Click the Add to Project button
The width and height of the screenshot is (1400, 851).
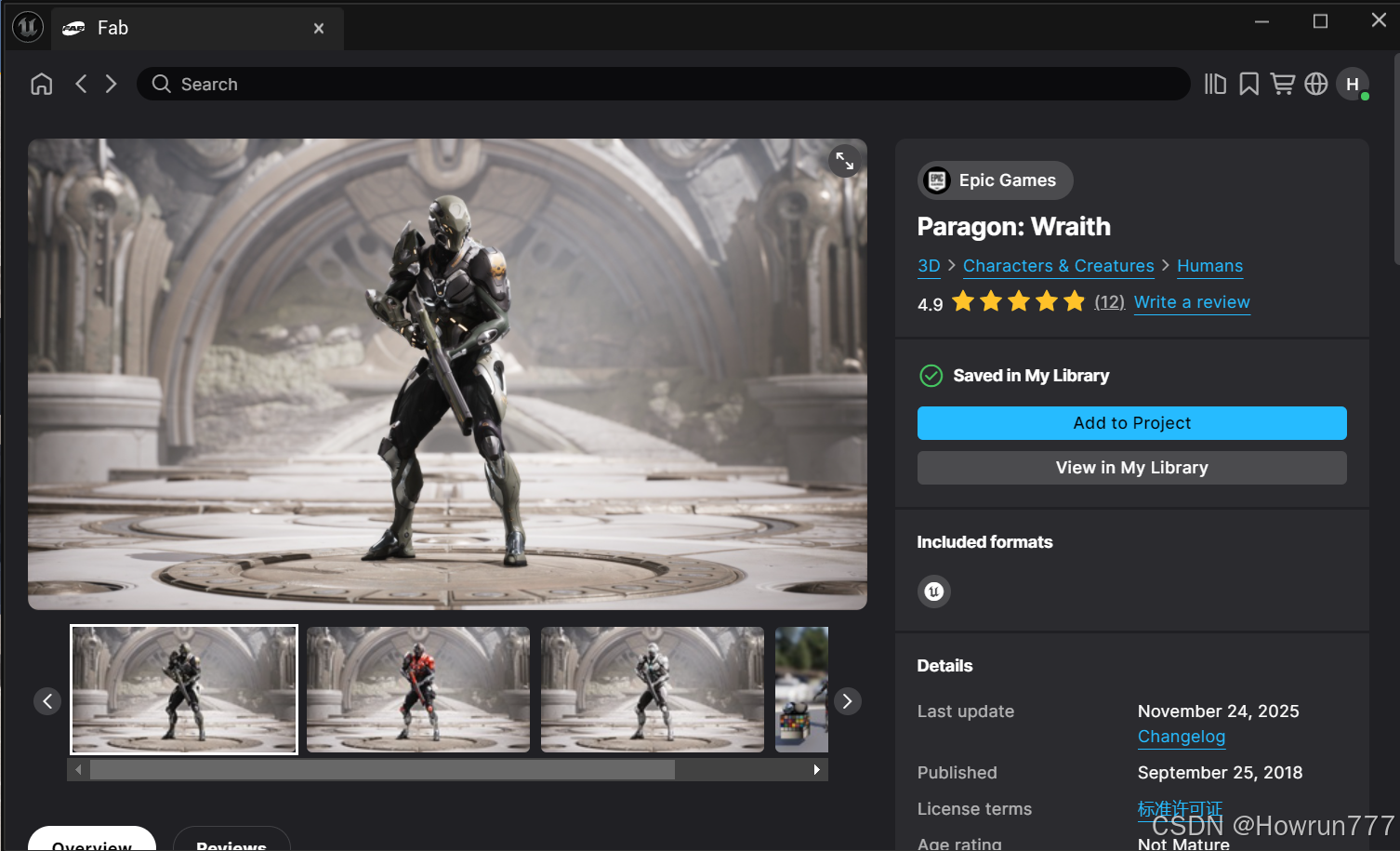[x=1131, y=423]
